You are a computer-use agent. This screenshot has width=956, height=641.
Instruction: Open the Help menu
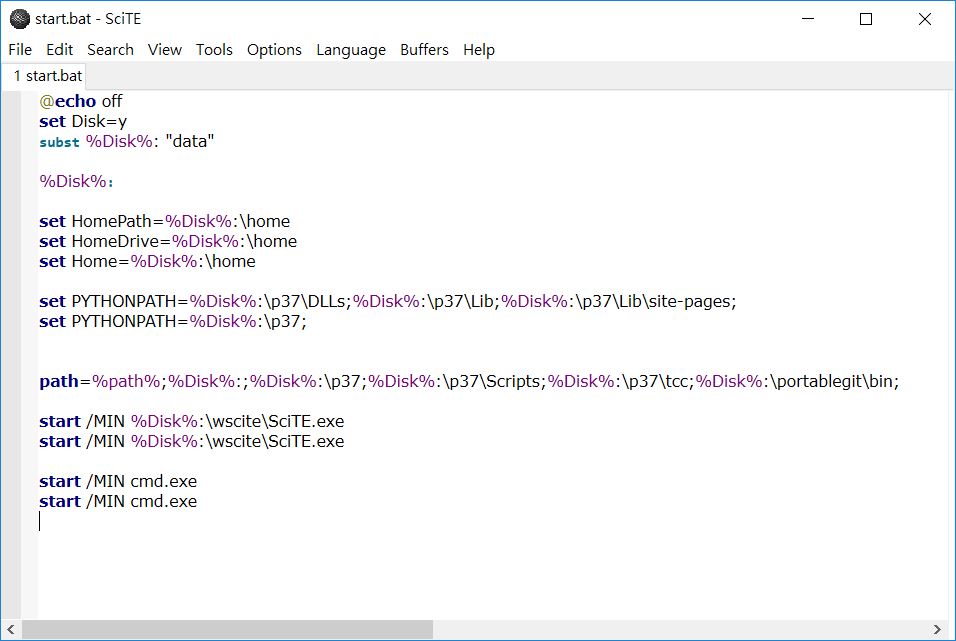coord(479,49)
